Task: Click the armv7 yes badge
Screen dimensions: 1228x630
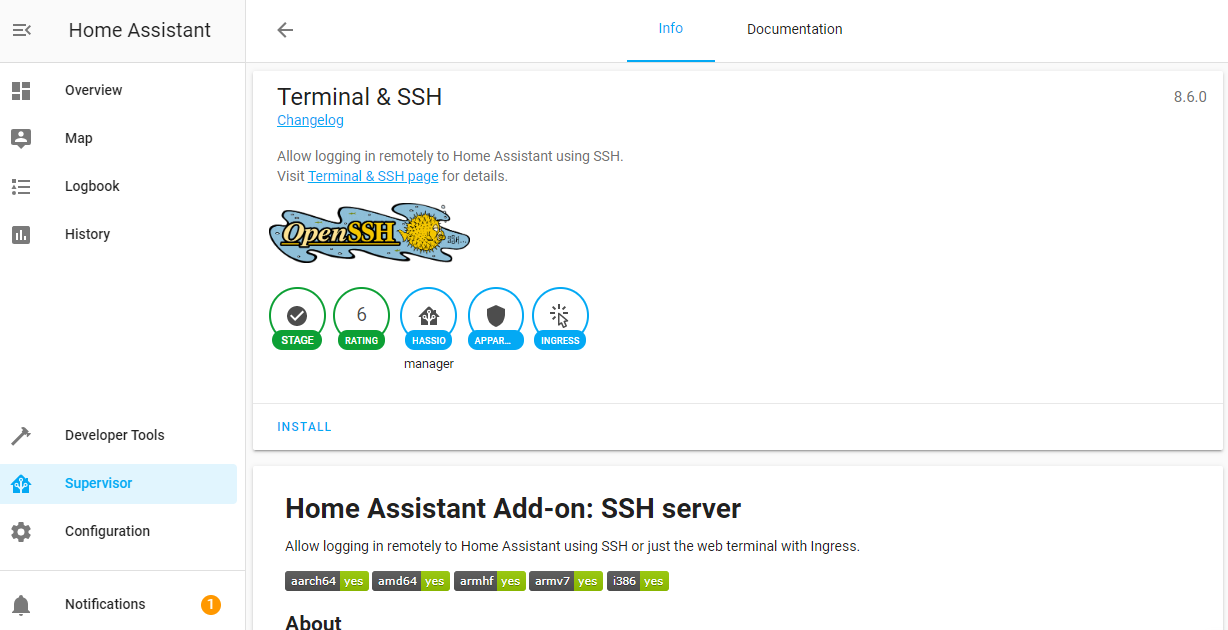Action: point(566,581)
